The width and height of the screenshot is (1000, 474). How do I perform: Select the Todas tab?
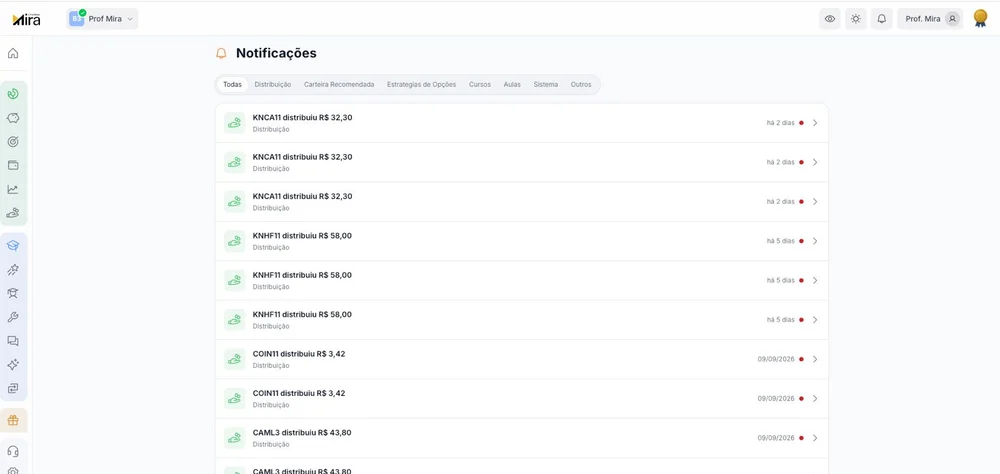(233, 84)
